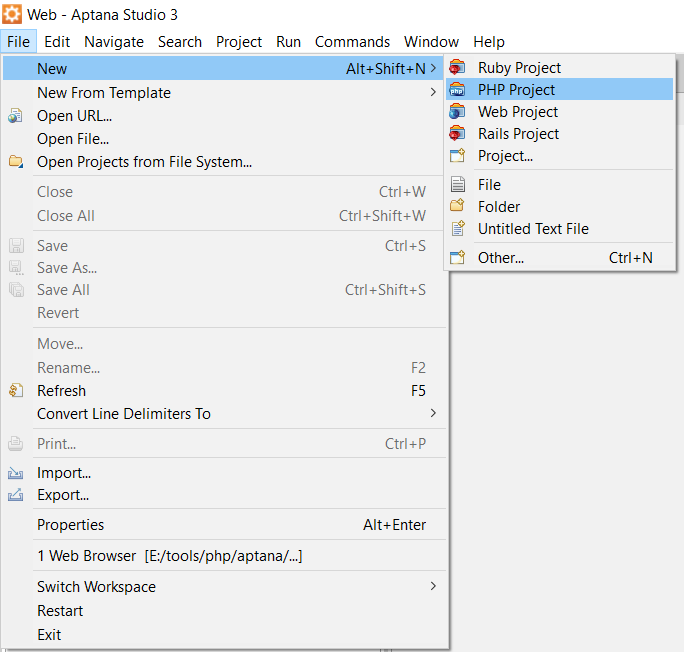This screenshot has height=652, width=684.
Task: Select Refresh in the File menu
Action: coord(225,391)
